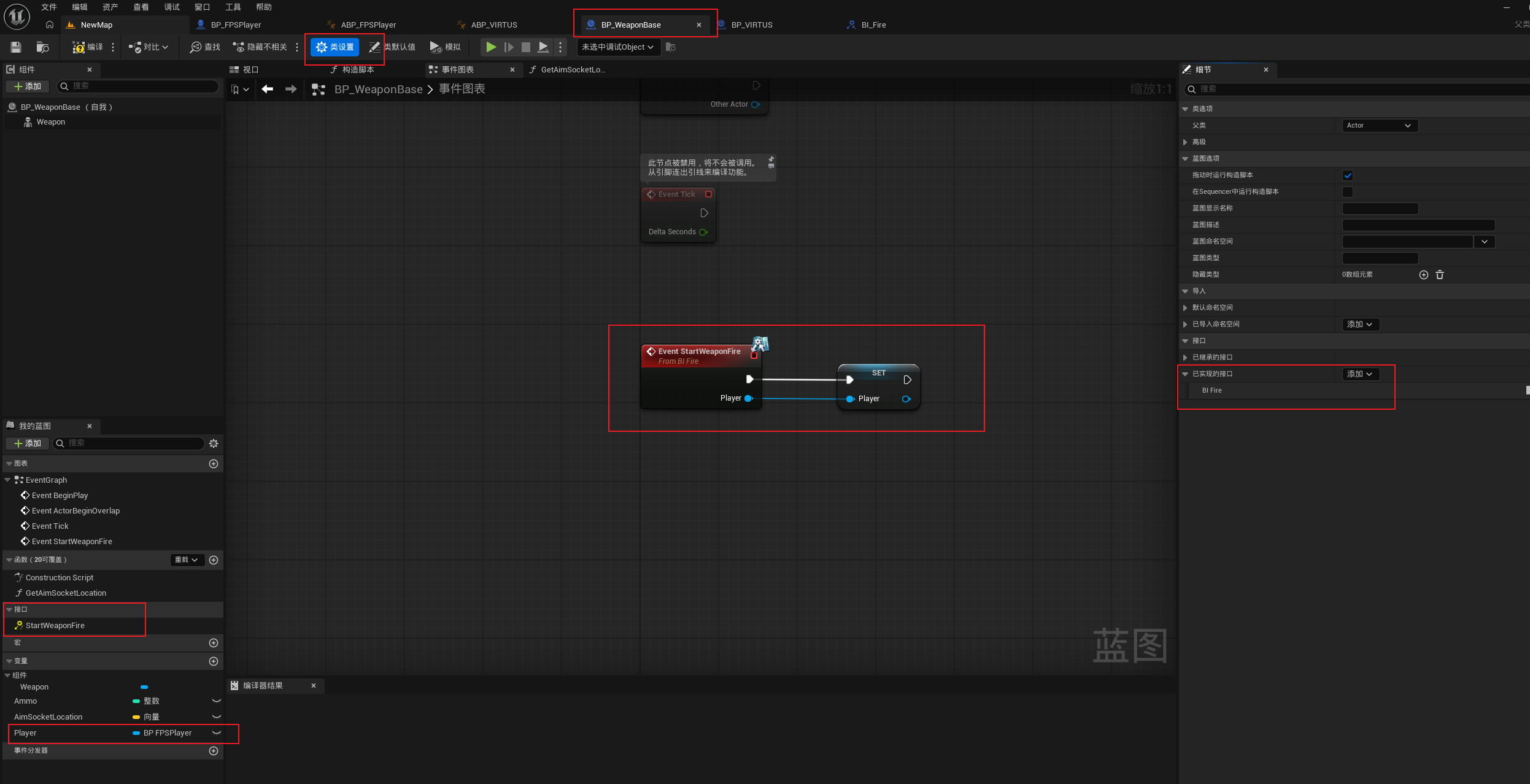
Task: Open the graph bookmarks dropdown
Action: click(239, 90)
